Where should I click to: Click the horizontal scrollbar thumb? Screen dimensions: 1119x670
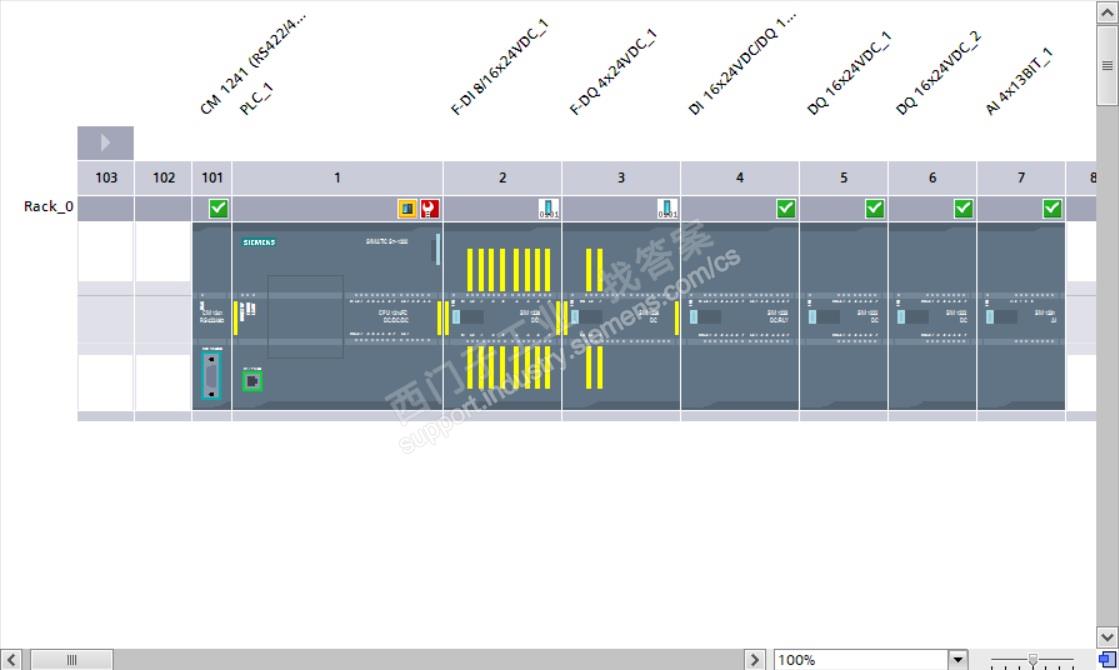(x=71, y=659)
